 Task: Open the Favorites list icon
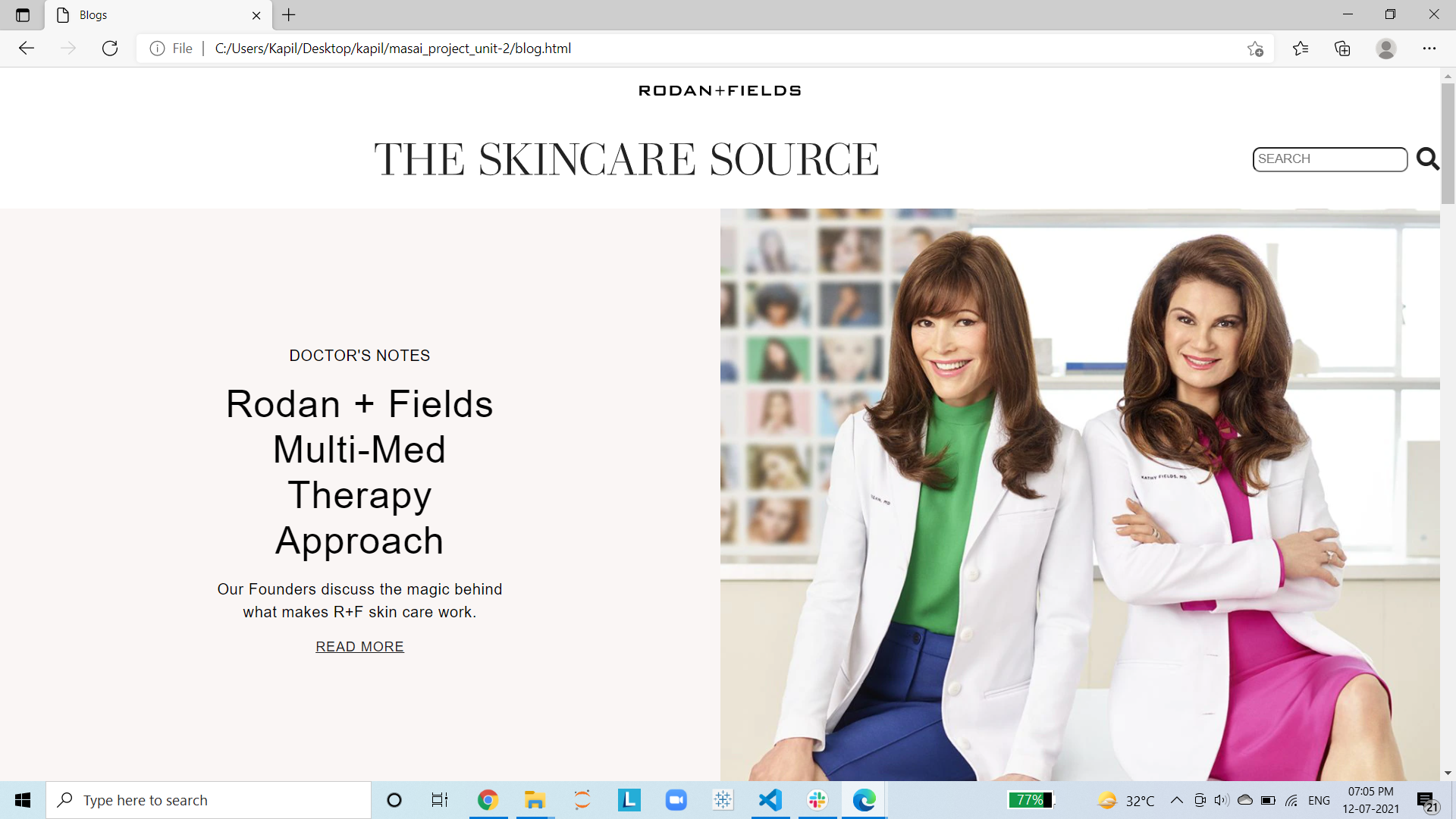click(1301, 49)
